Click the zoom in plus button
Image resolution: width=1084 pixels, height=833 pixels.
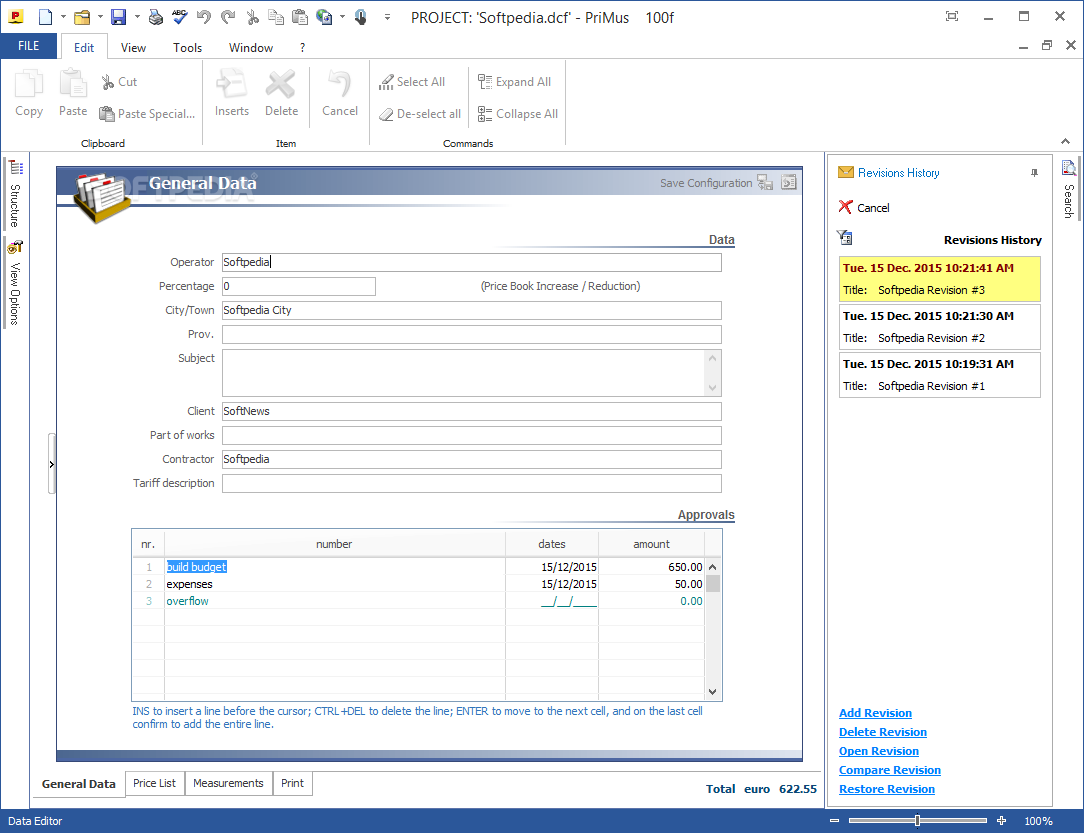[1001, 821]
